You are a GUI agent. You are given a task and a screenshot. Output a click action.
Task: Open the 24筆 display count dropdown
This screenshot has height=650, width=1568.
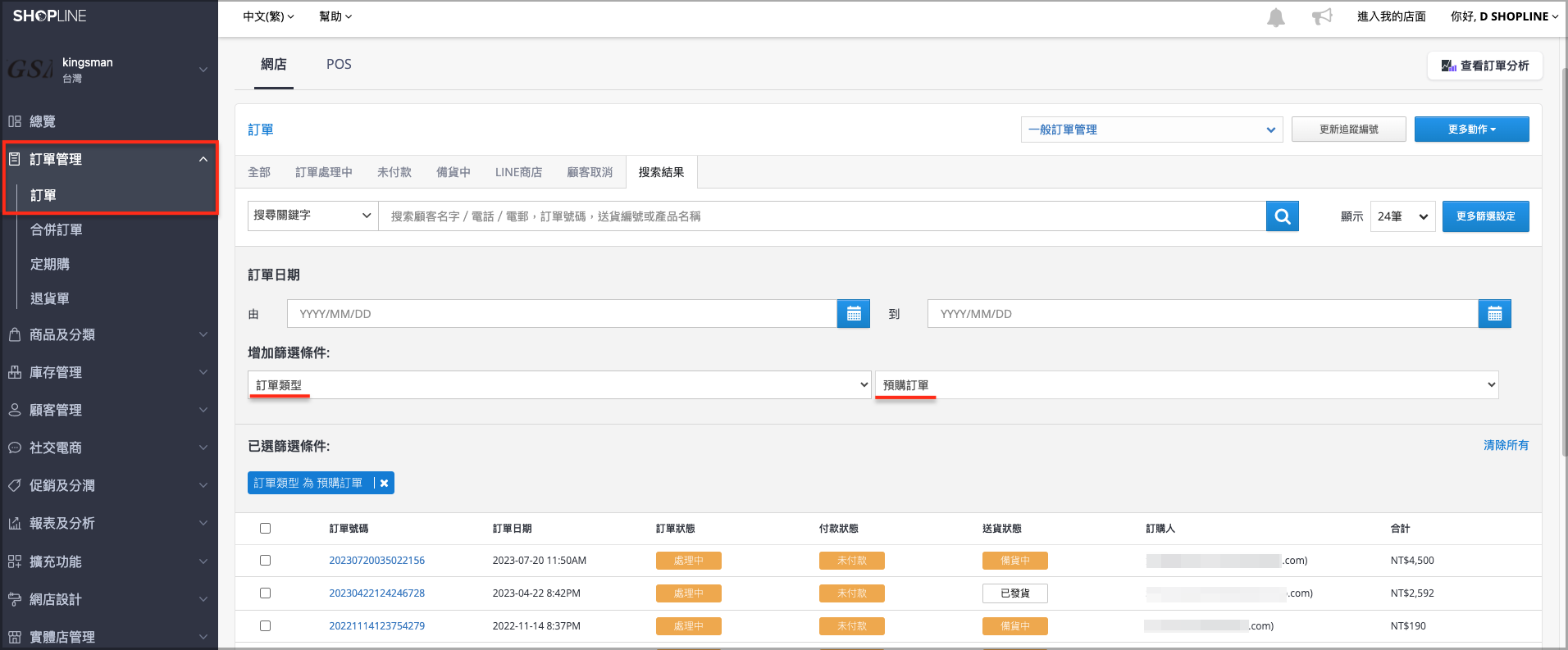click(x=1402, y=216)
